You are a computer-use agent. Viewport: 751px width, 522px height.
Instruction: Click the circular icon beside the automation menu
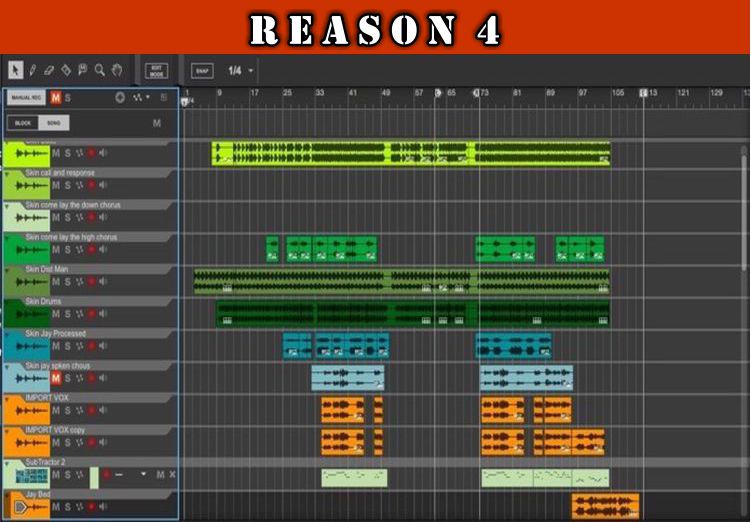120,98
